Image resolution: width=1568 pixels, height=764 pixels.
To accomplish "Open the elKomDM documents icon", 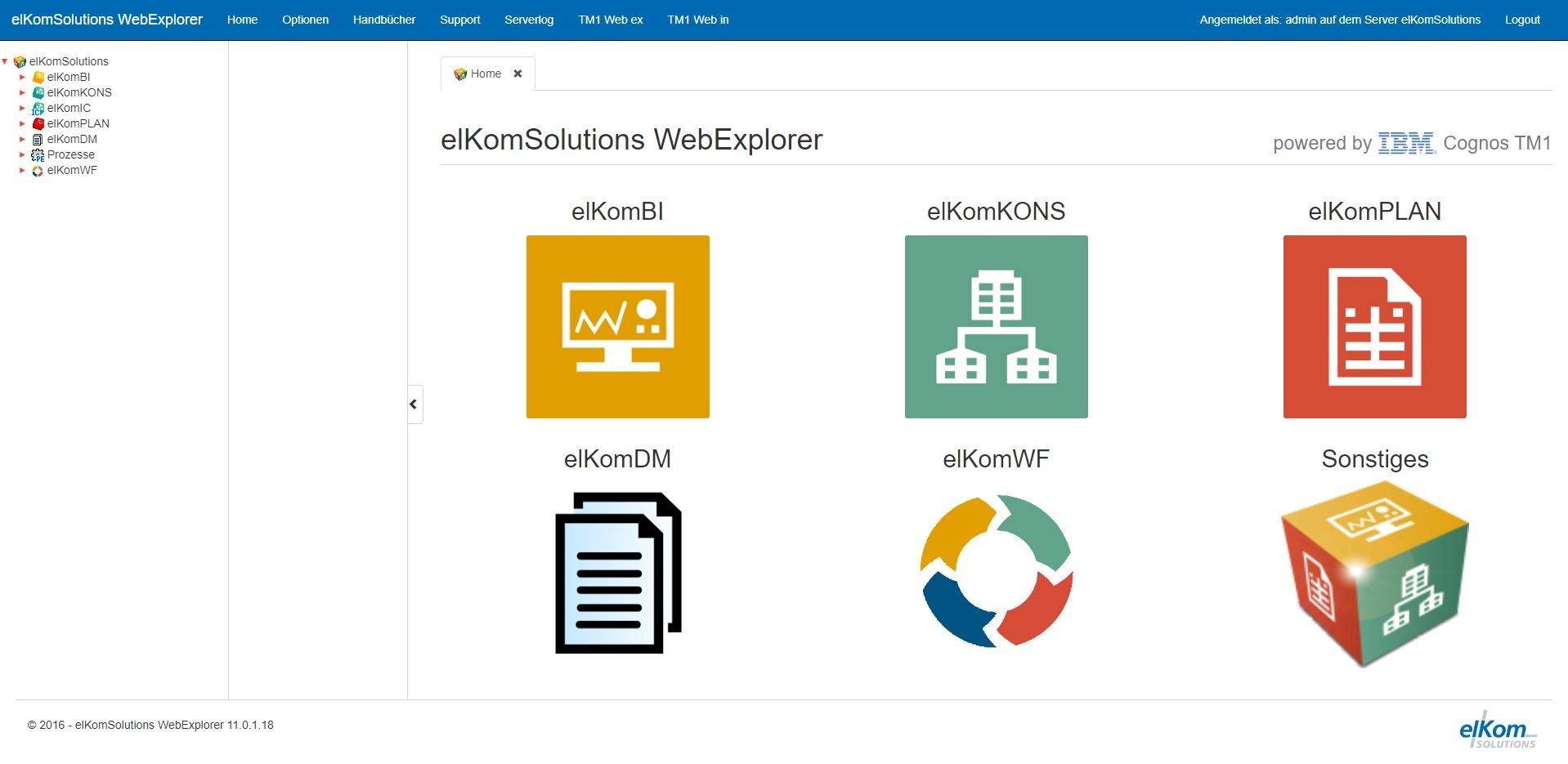I will coord(617,572).
